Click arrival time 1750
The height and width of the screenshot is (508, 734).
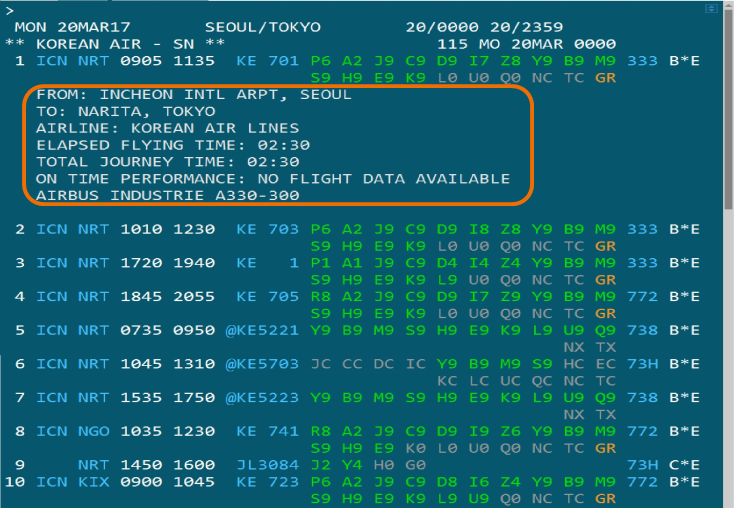point(194,398)
